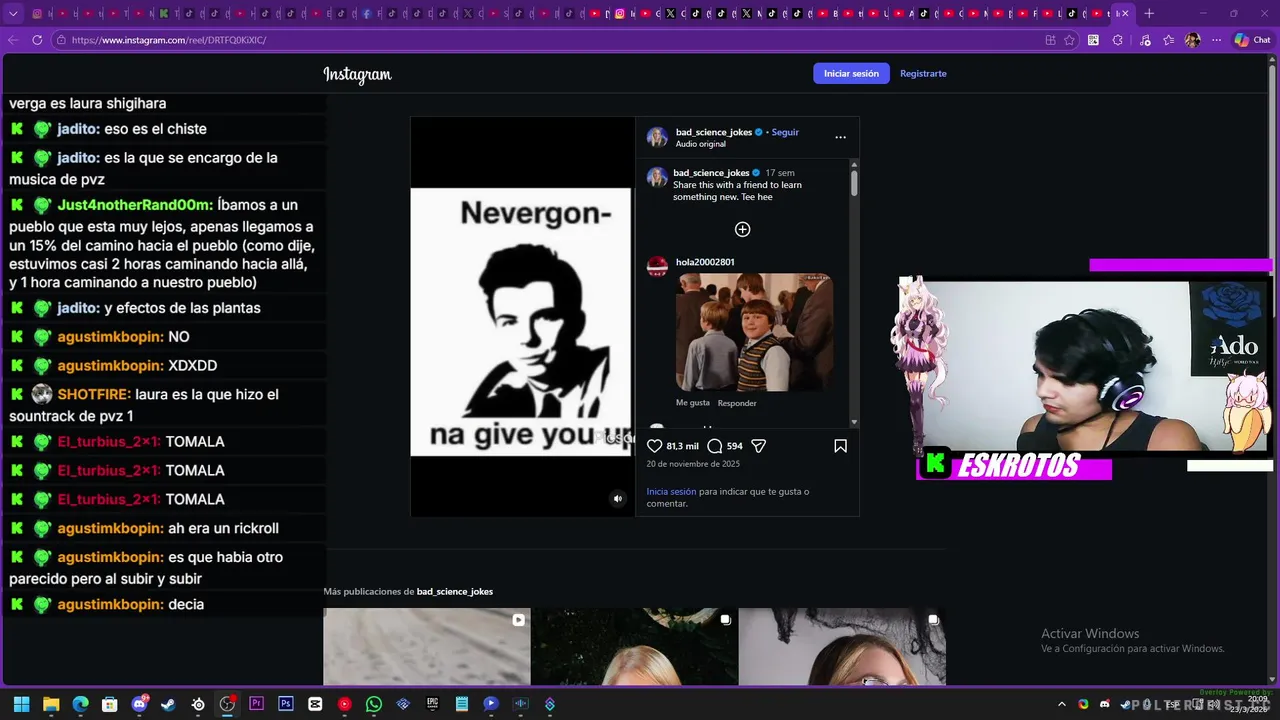This screenshot has width=1280, height=720.
Task: Open the three-dots options menu of the post
Action: click(840, 137)
